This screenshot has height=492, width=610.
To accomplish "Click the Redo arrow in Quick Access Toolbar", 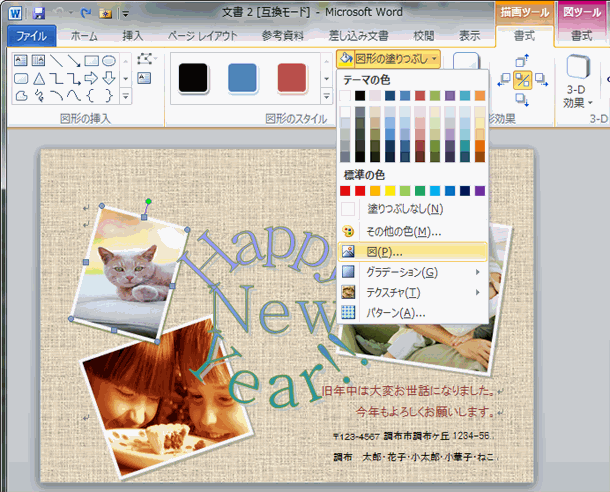I will 85,13.
